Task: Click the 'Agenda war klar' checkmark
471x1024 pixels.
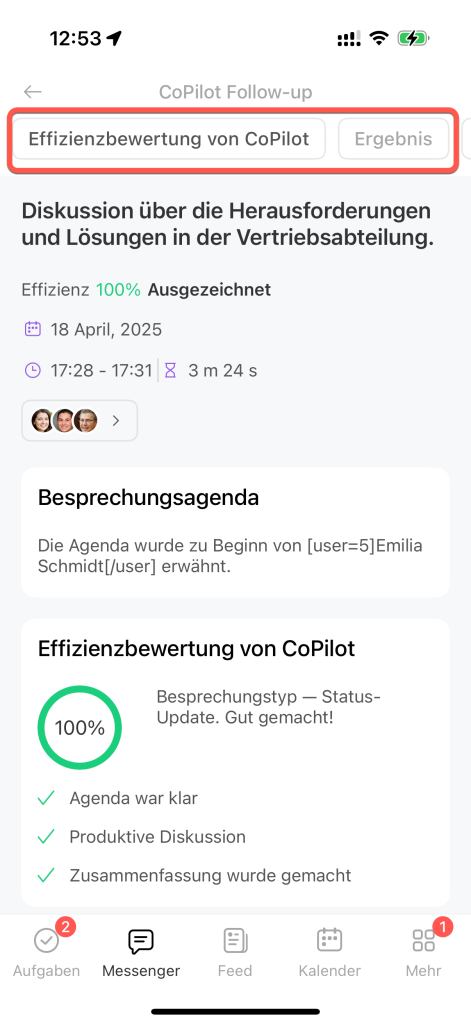Action: [x=46, y=798]
